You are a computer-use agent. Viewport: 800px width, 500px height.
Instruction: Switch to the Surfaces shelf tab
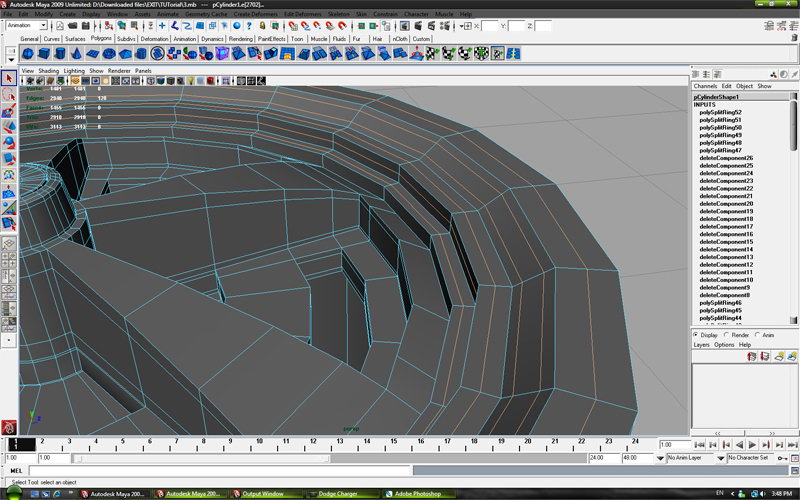[x=75, y=38]
